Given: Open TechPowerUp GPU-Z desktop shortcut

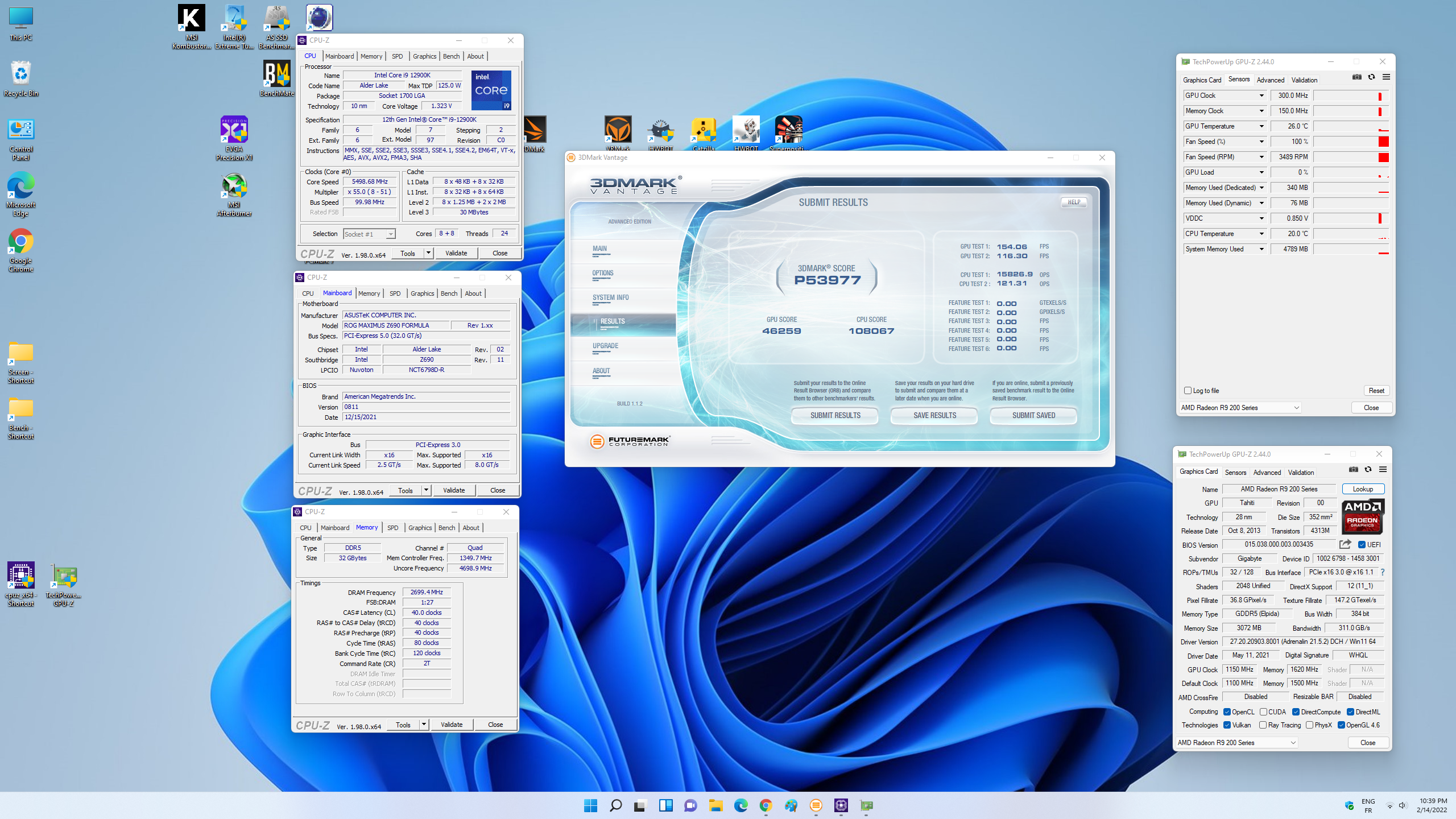Looking at the screenshot, I should [64, 584].
